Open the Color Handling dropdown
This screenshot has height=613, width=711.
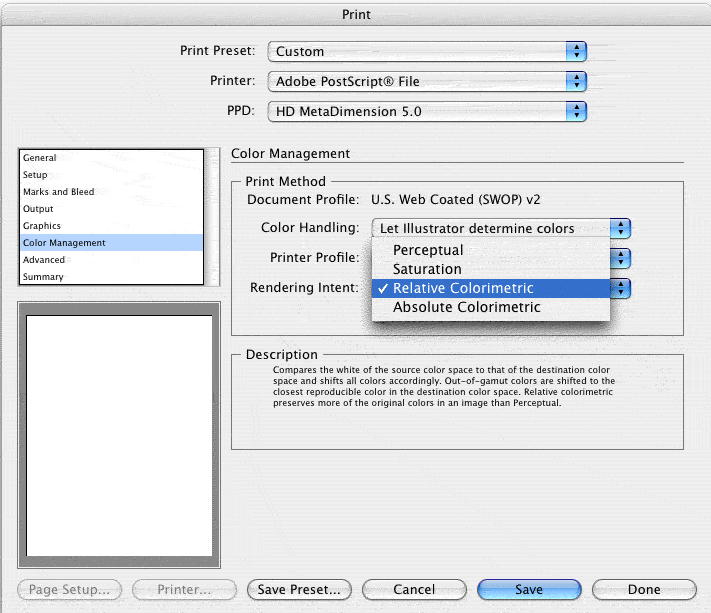(x=501, y=228)
